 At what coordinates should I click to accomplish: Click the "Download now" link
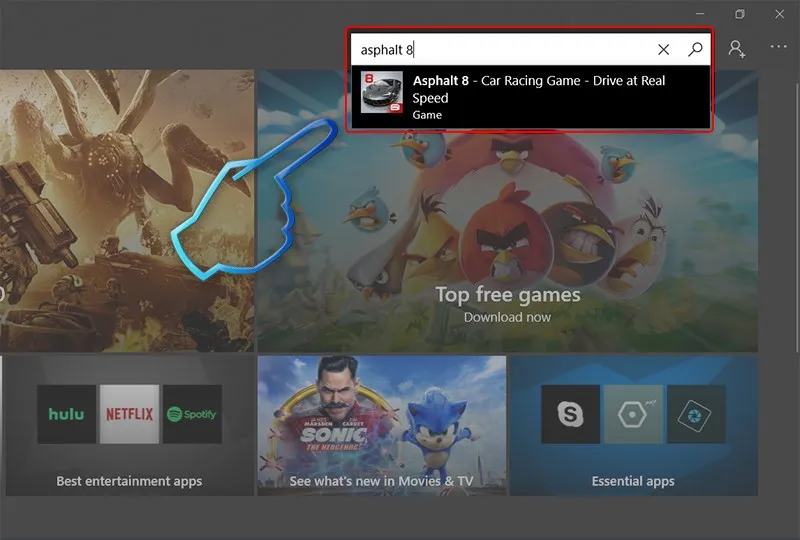pos(507,317)
